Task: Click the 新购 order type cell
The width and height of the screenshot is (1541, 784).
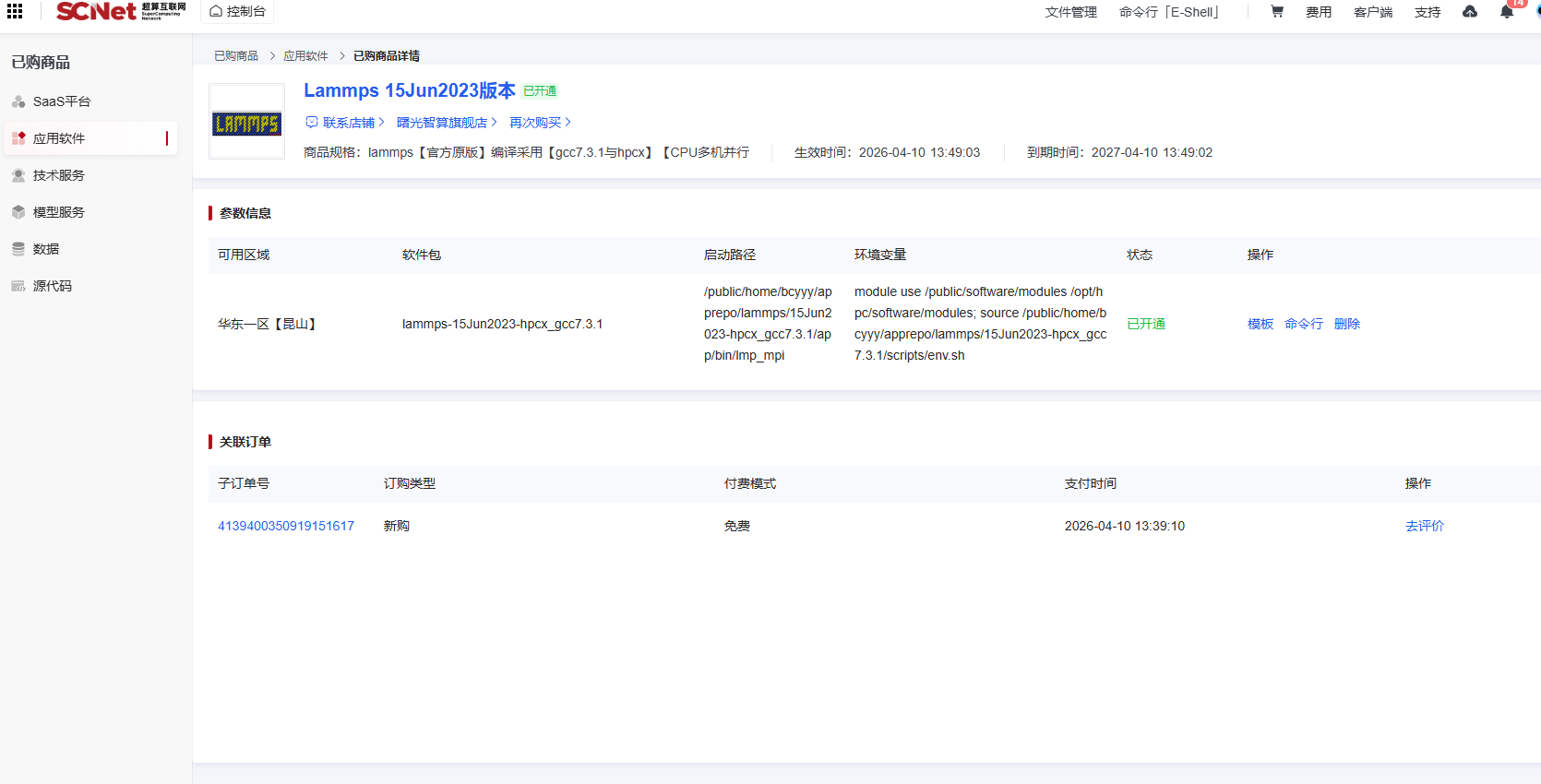Action: (397, 526)
